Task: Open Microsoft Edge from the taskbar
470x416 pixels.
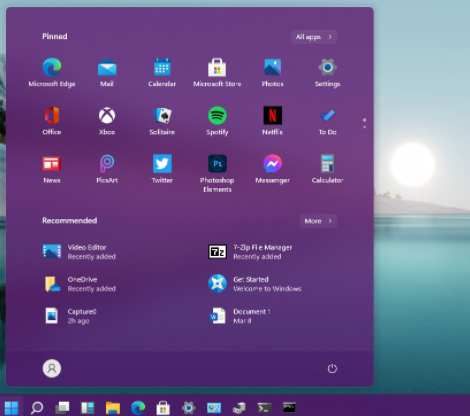Action: click(x=138, y=407)
